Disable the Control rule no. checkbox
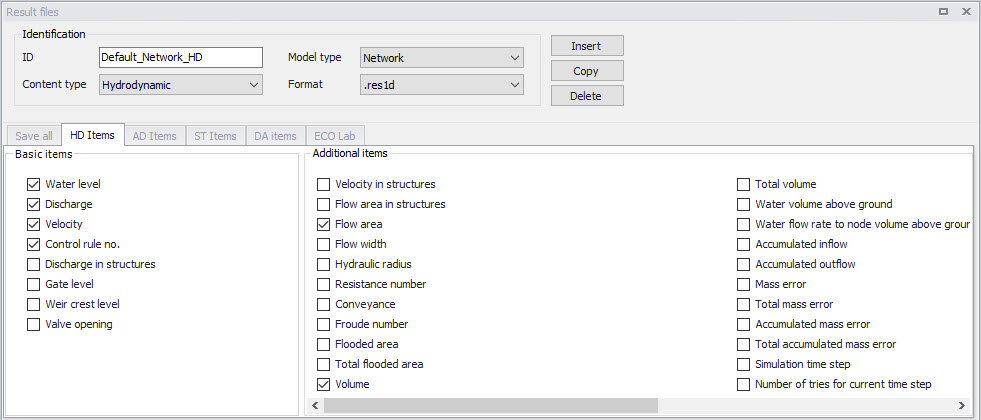The image size is (981, 420). click(x=33, y=244)
